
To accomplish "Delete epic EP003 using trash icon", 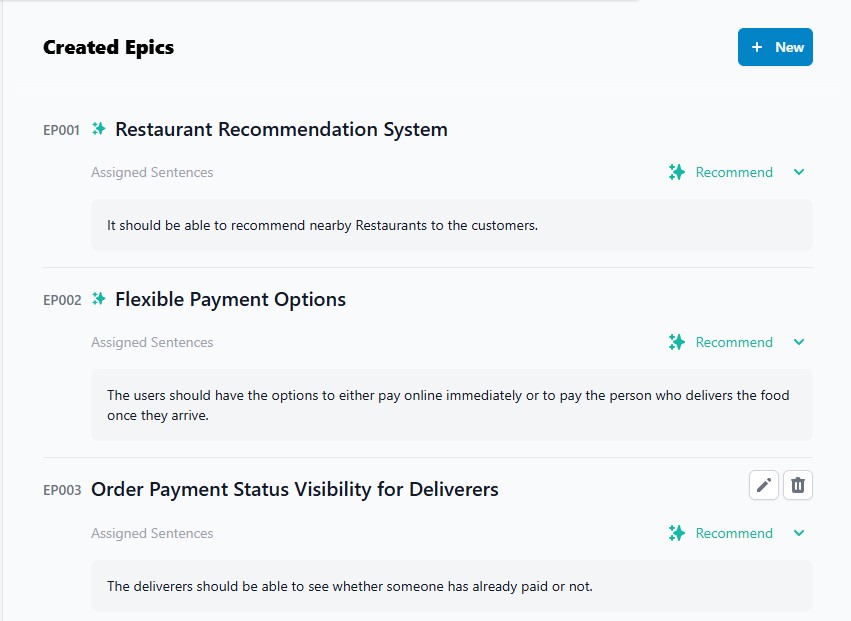I will 798,485.
